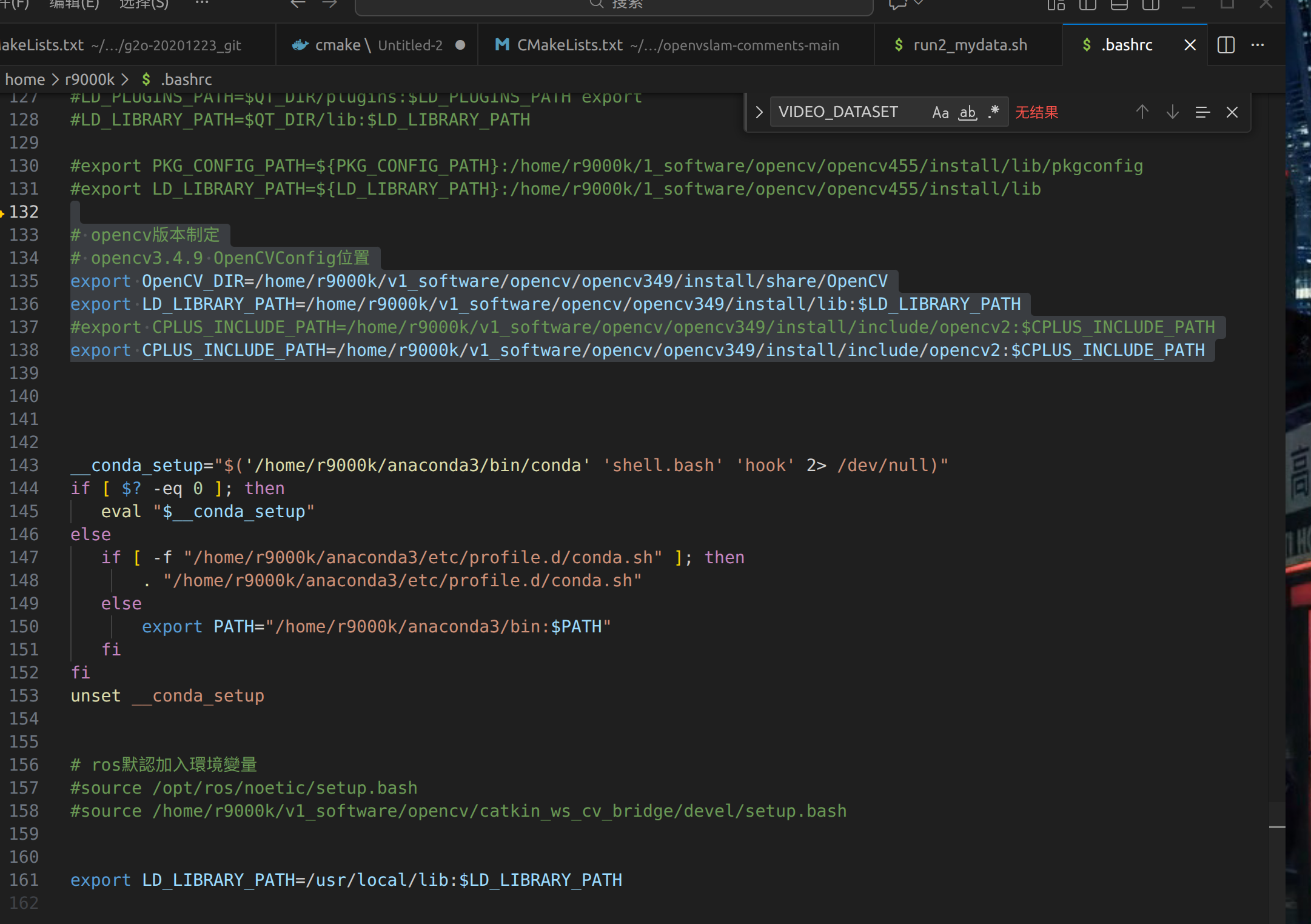Toggle find in selection icon

click(x=1202, y=113)
